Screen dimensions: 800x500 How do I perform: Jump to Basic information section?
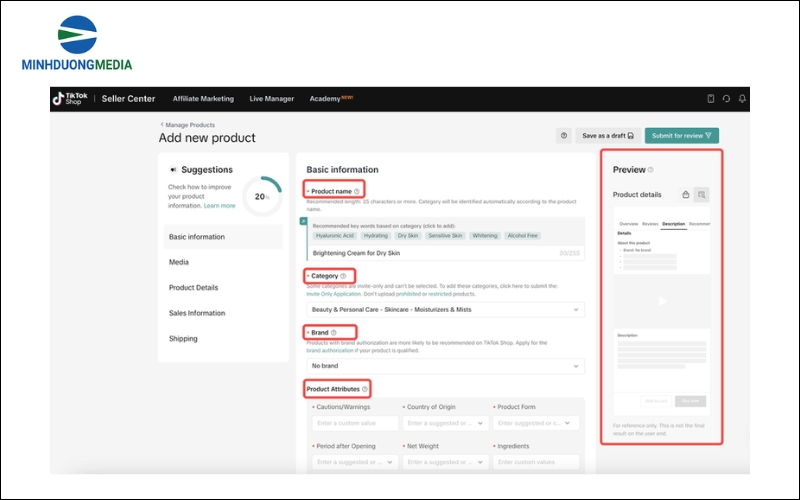coord(223,237)
